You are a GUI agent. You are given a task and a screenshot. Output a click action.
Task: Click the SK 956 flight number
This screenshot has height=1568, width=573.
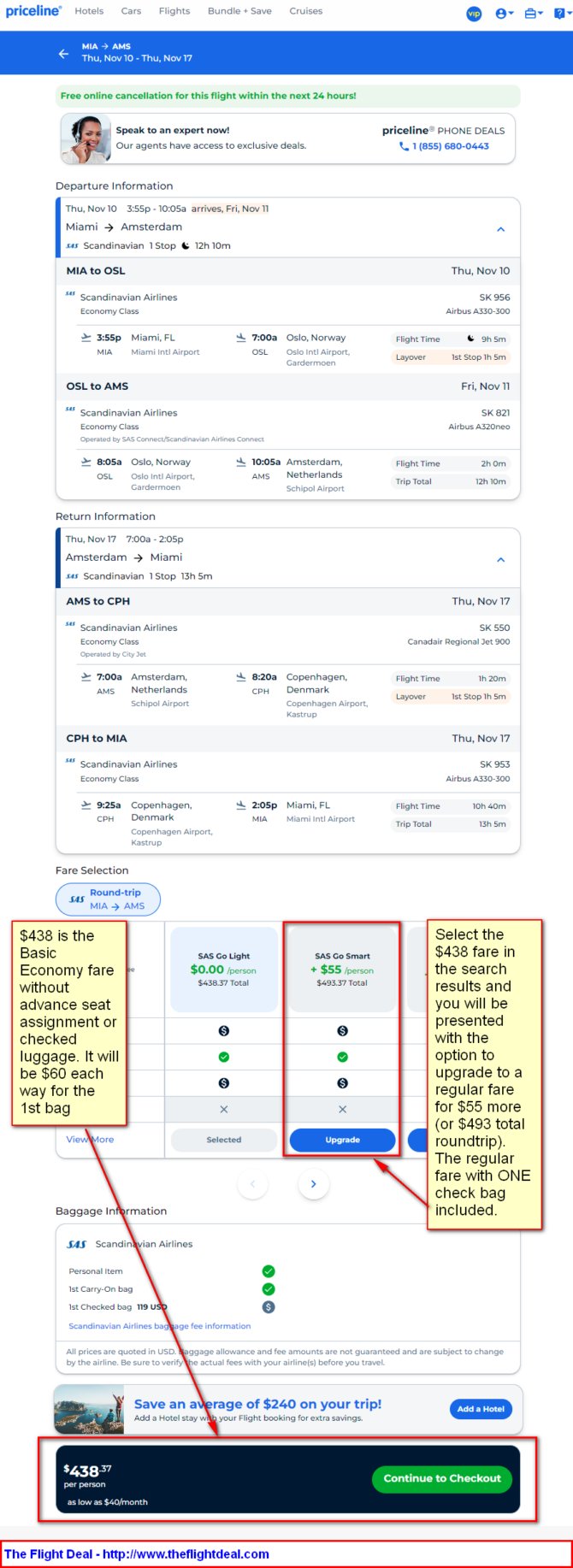click(x=494, y=298)
